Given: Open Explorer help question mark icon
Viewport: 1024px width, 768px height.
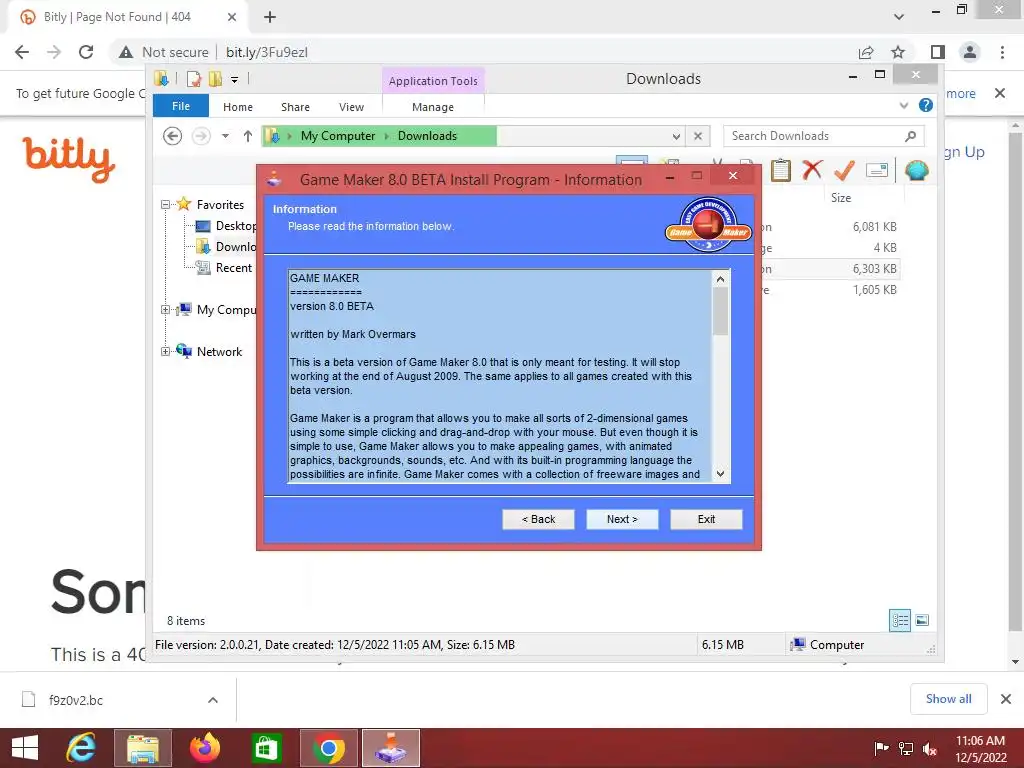Looking at the screenshot, I should coord(925,105).
